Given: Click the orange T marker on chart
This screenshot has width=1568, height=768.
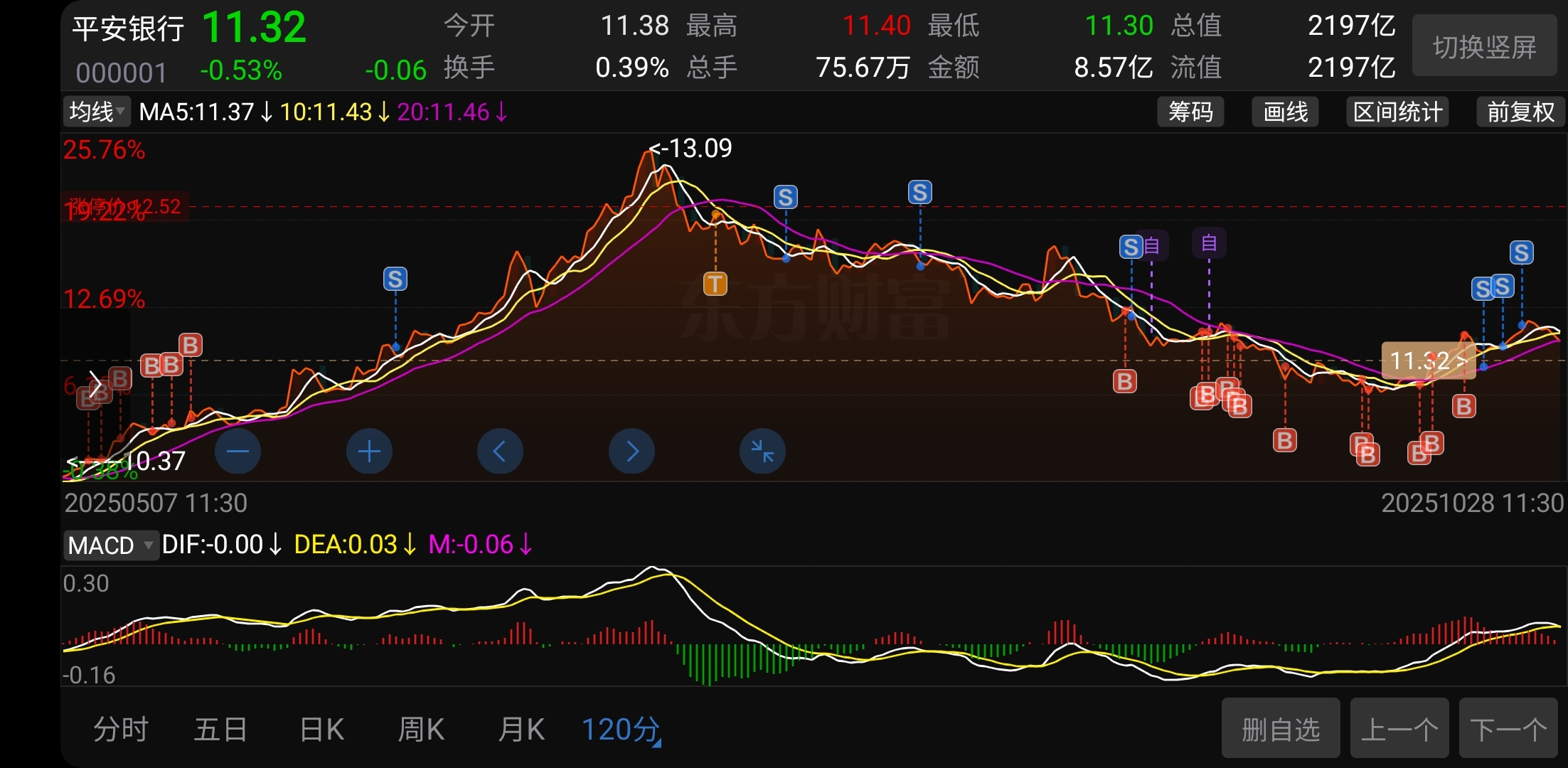Looking at the screenshot, I should click(x=715, y=284).
